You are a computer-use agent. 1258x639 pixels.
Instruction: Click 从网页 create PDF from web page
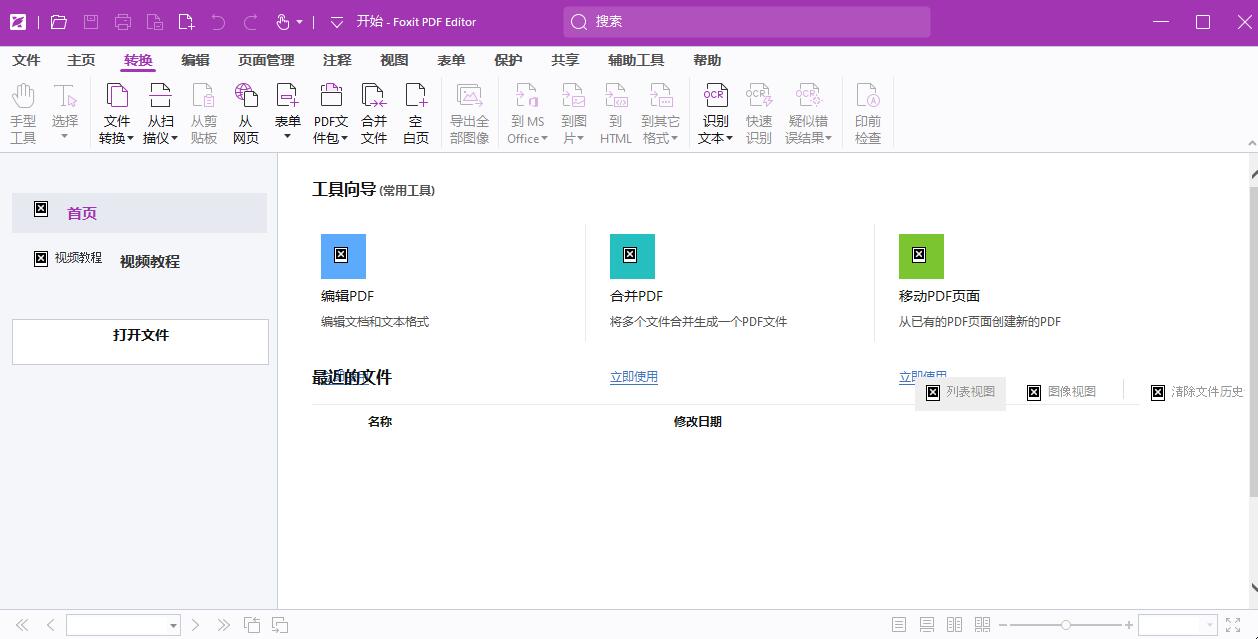click(x=246, y=113)
